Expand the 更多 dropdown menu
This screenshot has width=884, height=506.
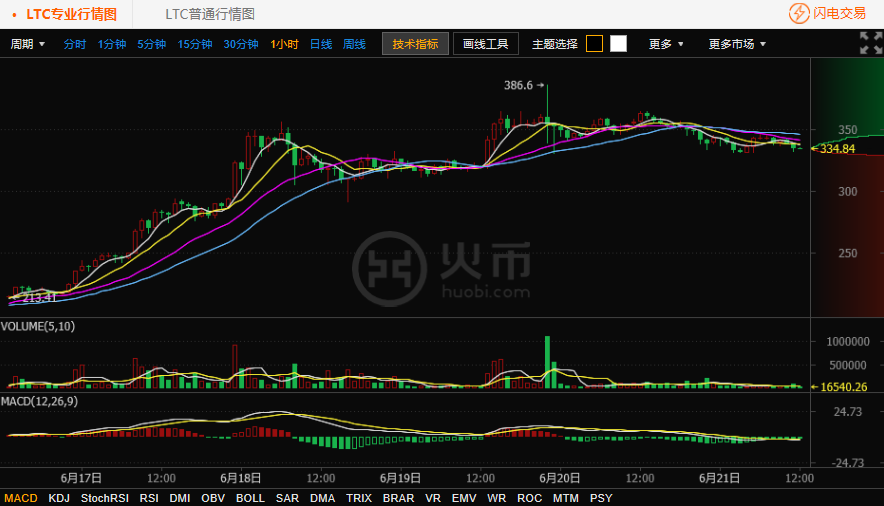[x=666, y=44]
